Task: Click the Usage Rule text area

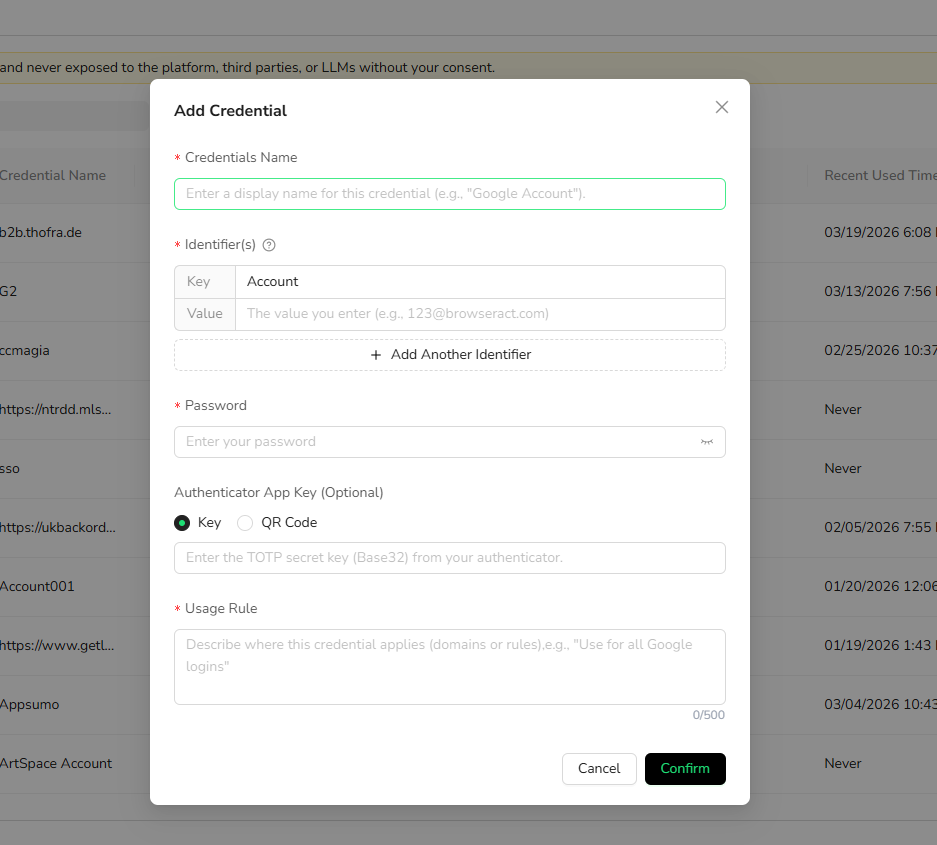Action: (449, 667)
